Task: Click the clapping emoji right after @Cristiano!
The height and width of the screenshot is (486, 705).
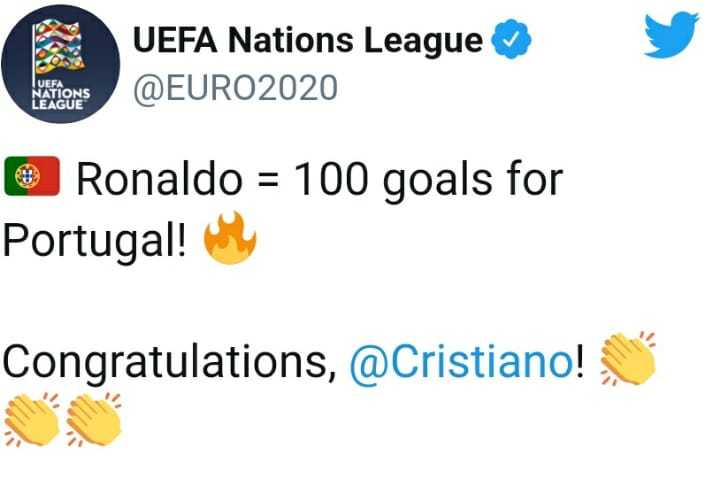Action: 628,359
